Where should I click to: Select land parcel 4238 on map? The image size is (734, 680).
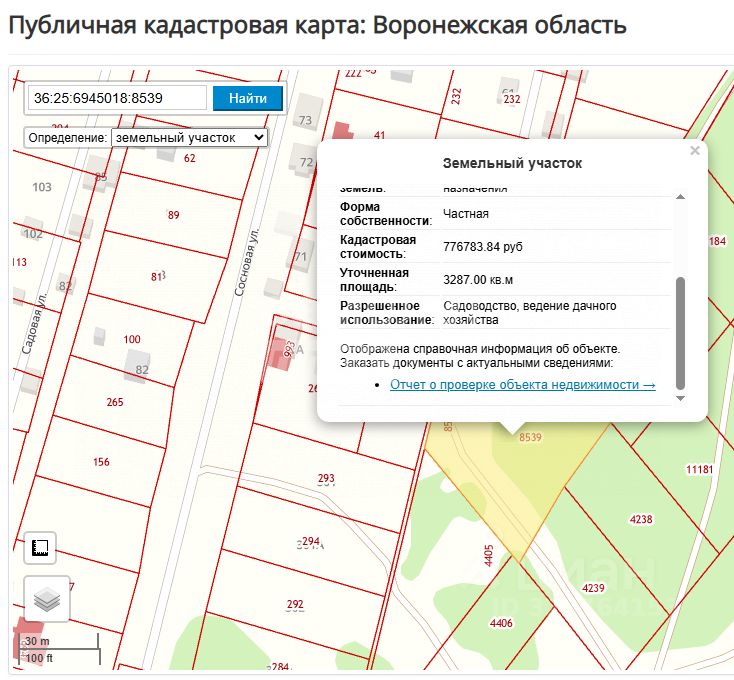pyautogui.click(x=641, y=519)
